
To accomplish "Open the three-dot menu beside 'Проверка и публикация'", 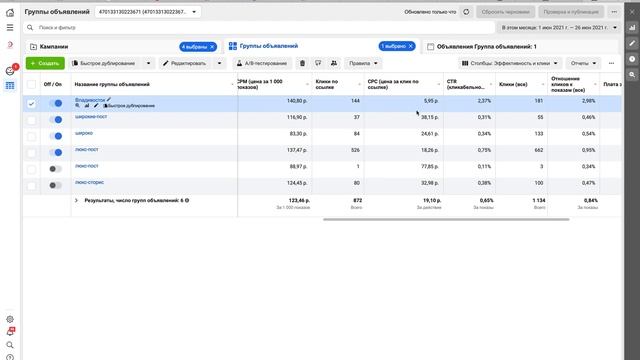I will click(614, 12).
